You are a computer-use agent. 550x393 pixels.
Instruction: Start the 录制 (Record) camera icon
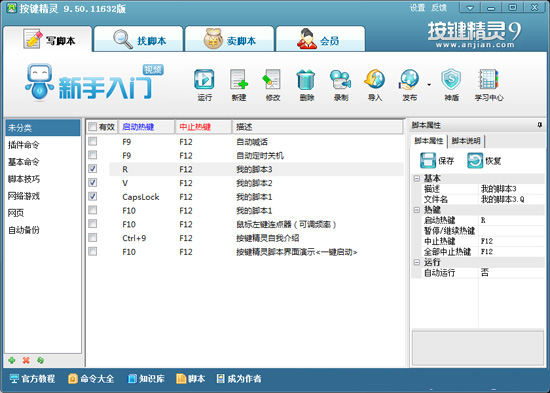point(340,80)
